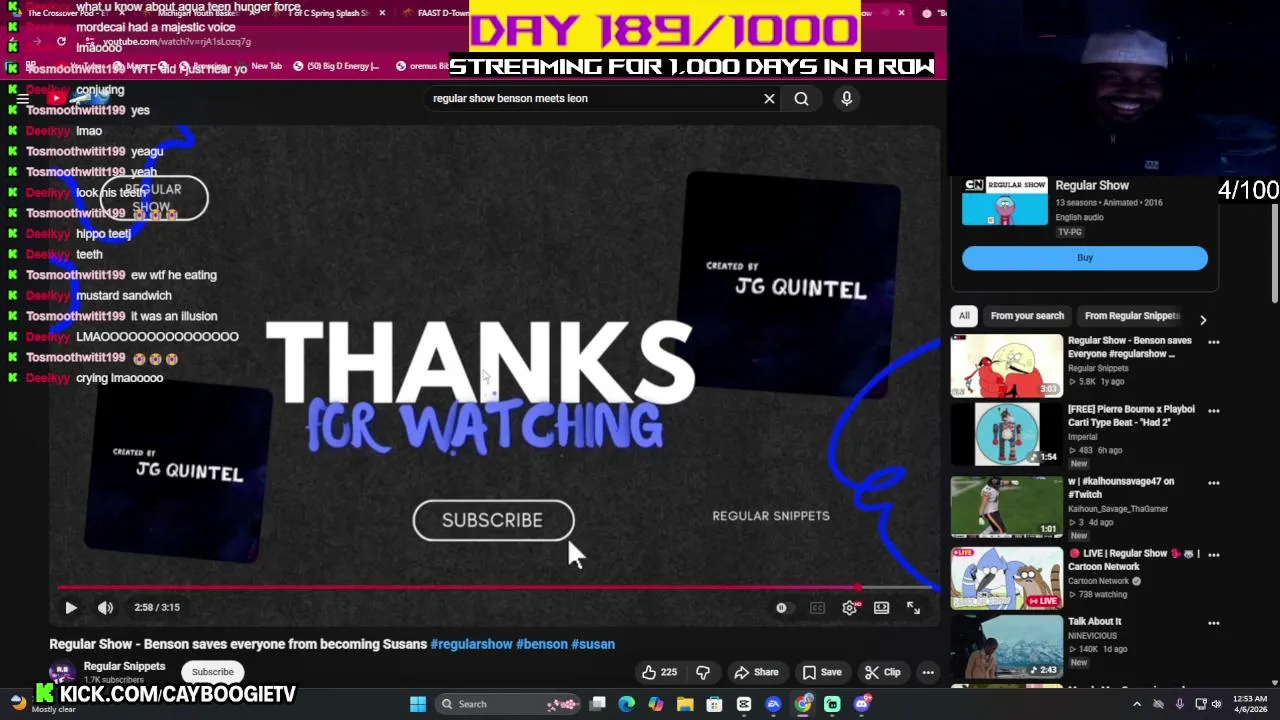Open CapCut from the taskbar
This screenshot has width=1280, height=720.
(x=744, y=704)
